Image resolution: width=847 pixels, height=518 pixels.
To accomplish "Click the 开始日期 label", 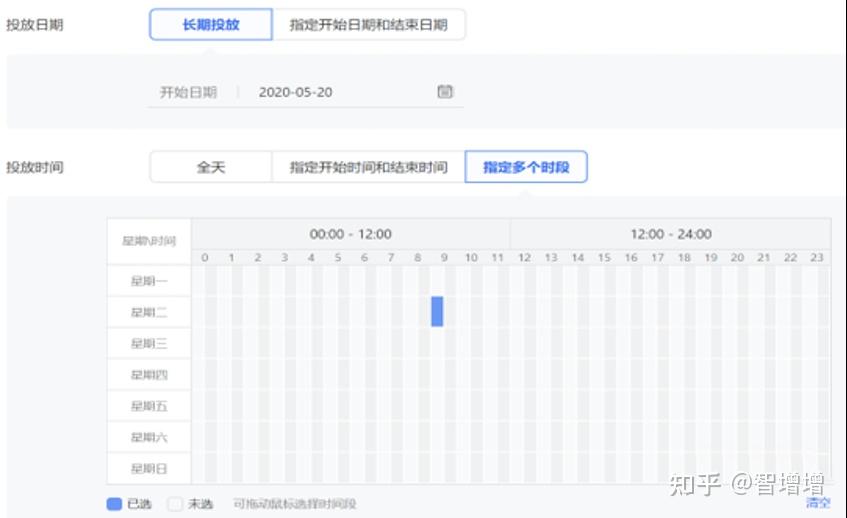I will [x=188, y=92].
